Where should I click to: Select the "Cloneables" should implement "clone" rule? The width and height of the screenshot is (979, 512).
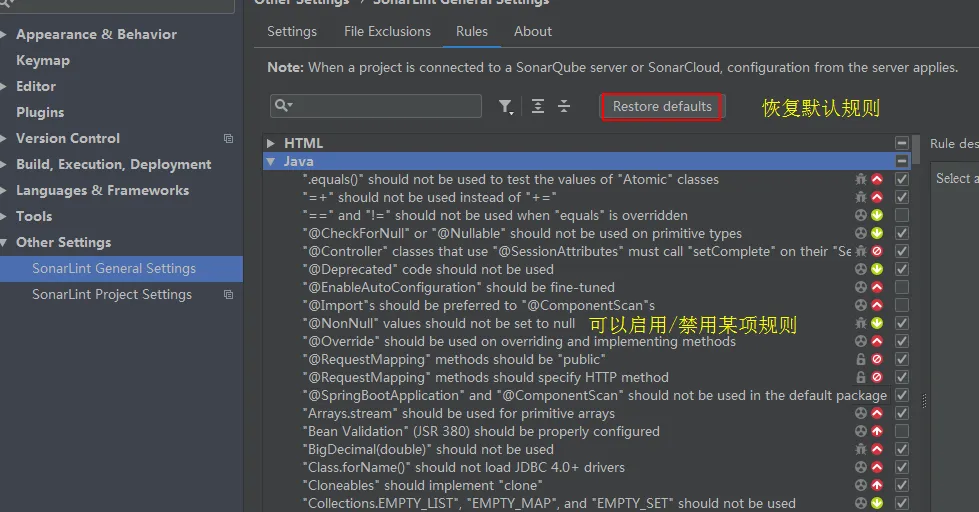click(423, 486)
